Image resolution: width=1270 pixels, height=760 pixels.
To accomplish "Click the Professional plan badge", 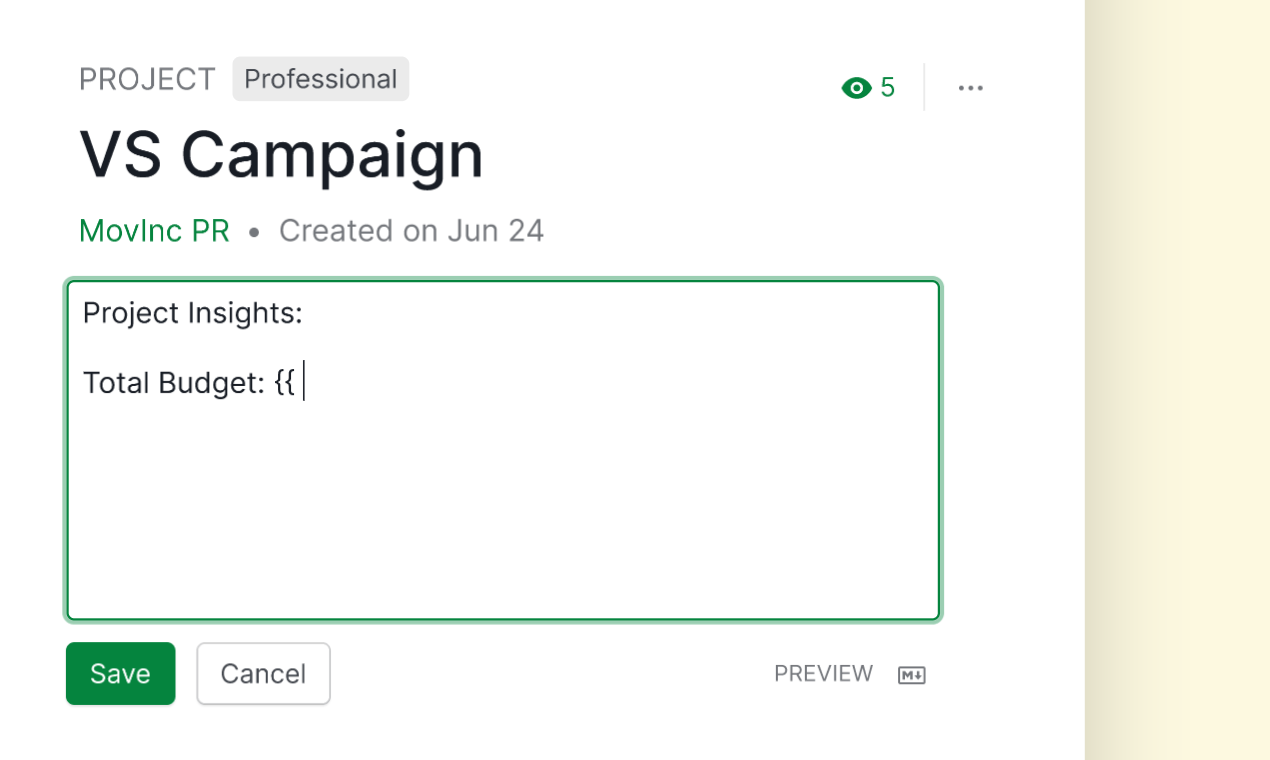I will (320, 79).
